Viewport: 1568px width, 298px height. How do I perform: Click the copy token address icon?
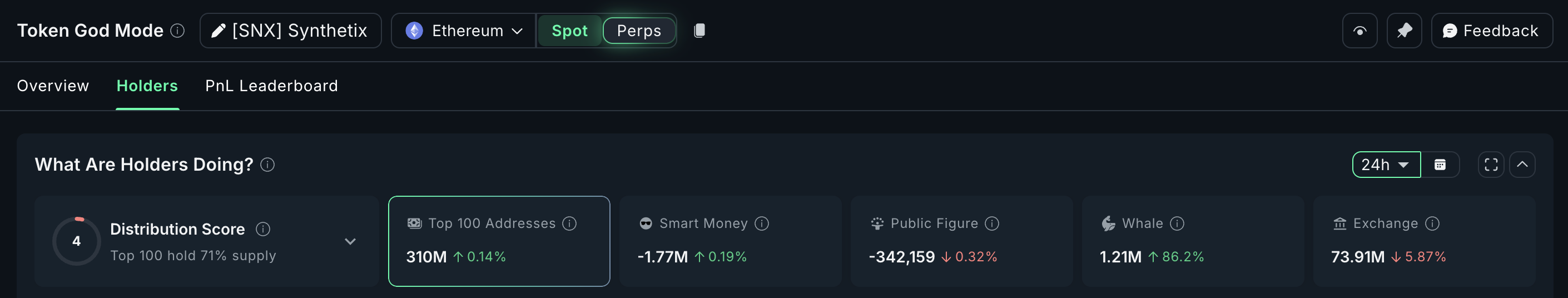point(699,31)
